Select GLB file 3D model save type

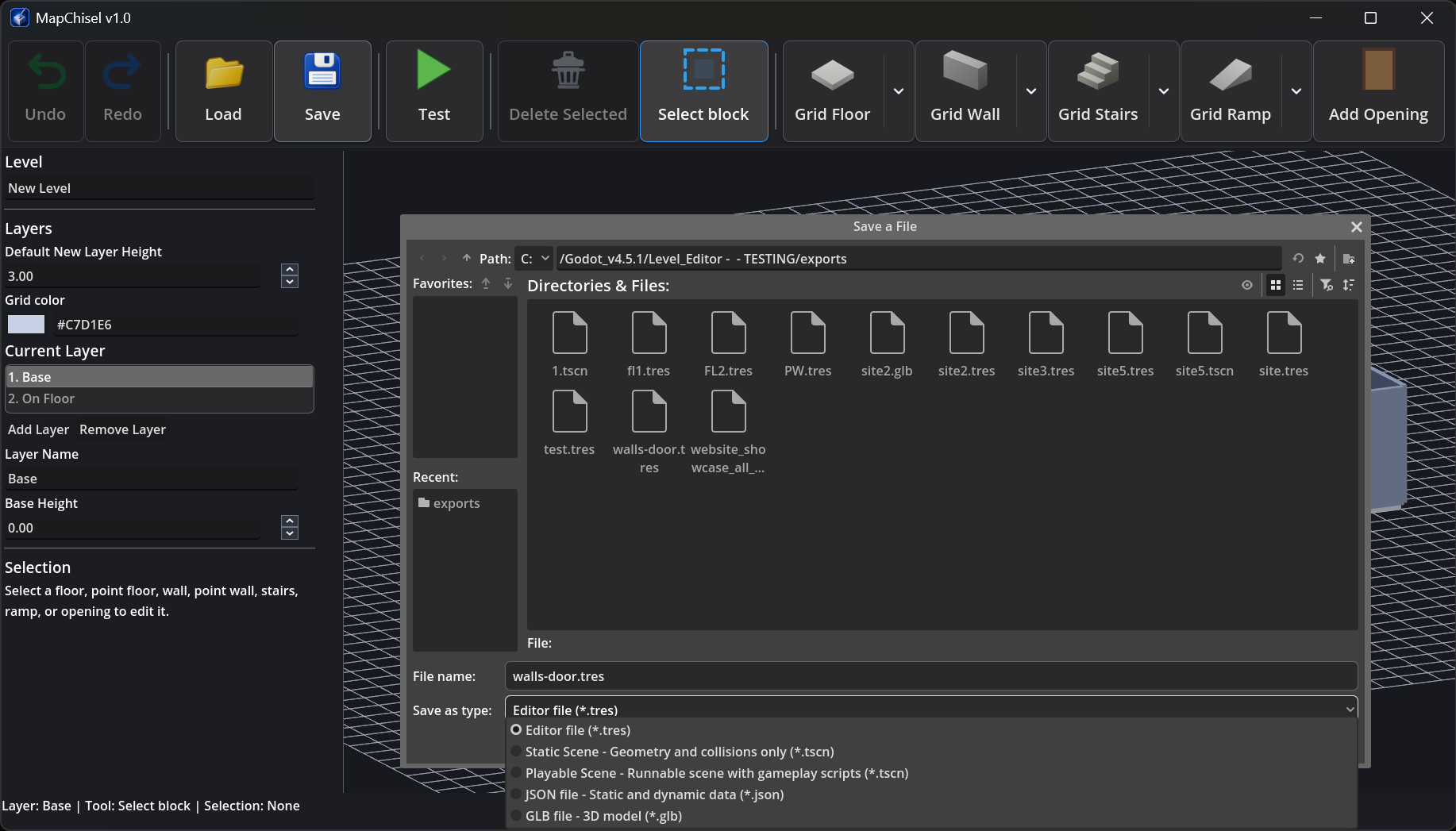click(931, 816)
